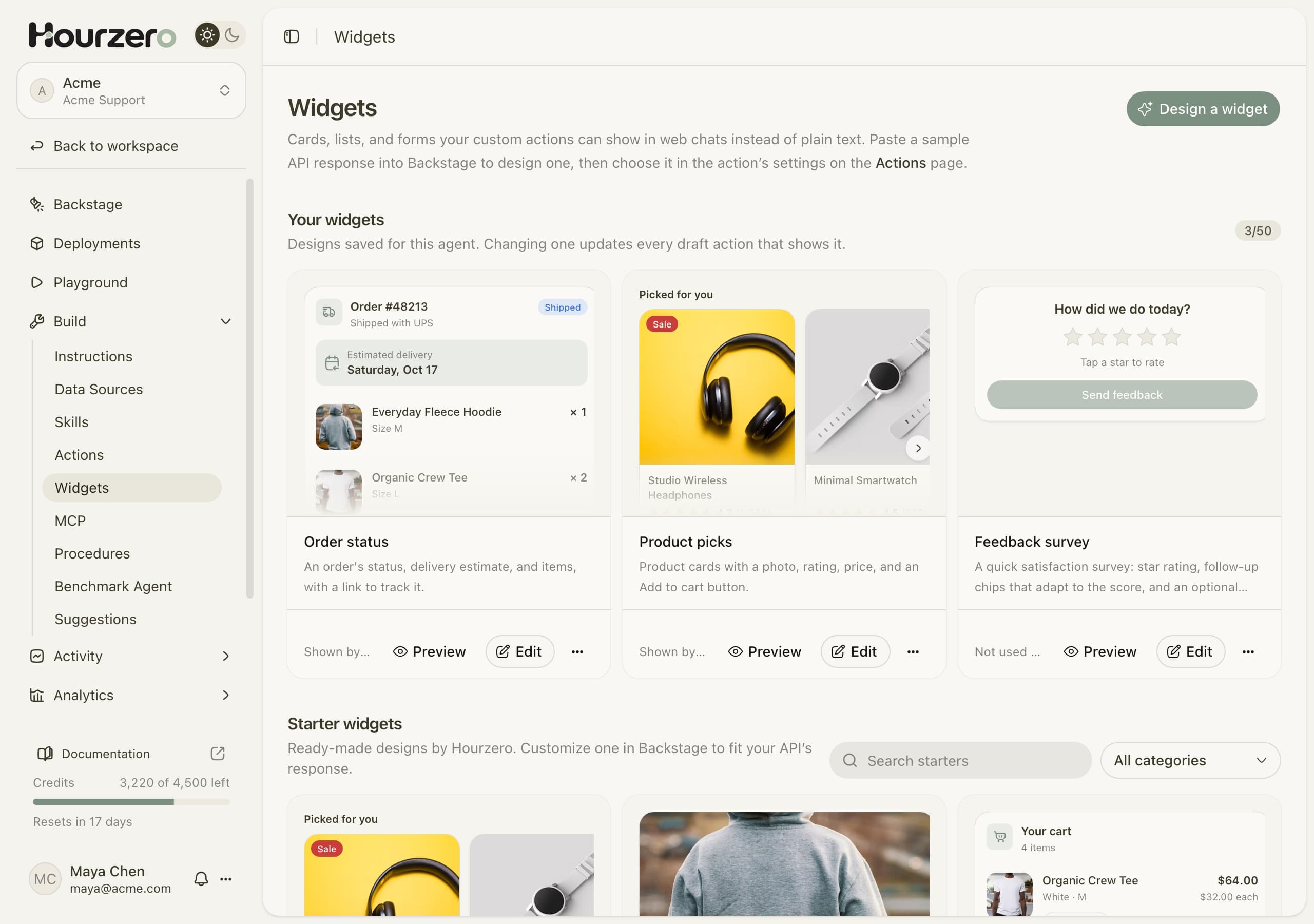Edit the Order status widget
The image size is (1314, 924).
[519, 651]
